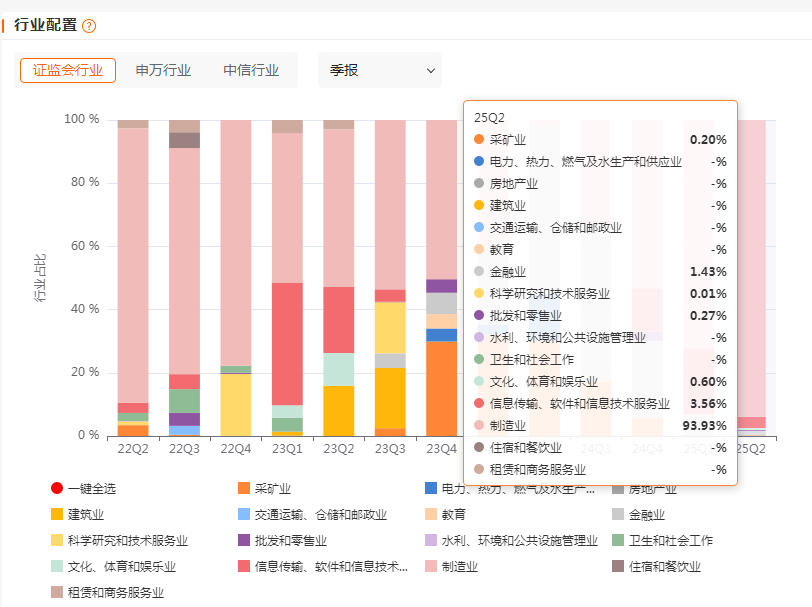Click the 制造业 legend entry
Image resolution: width=812 pixels, height=607 pixels.
[x=452, y=566]
